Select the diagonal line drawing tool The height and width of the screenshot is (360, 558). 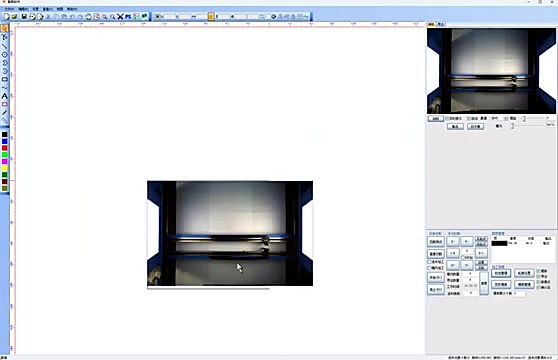[5, 46]
